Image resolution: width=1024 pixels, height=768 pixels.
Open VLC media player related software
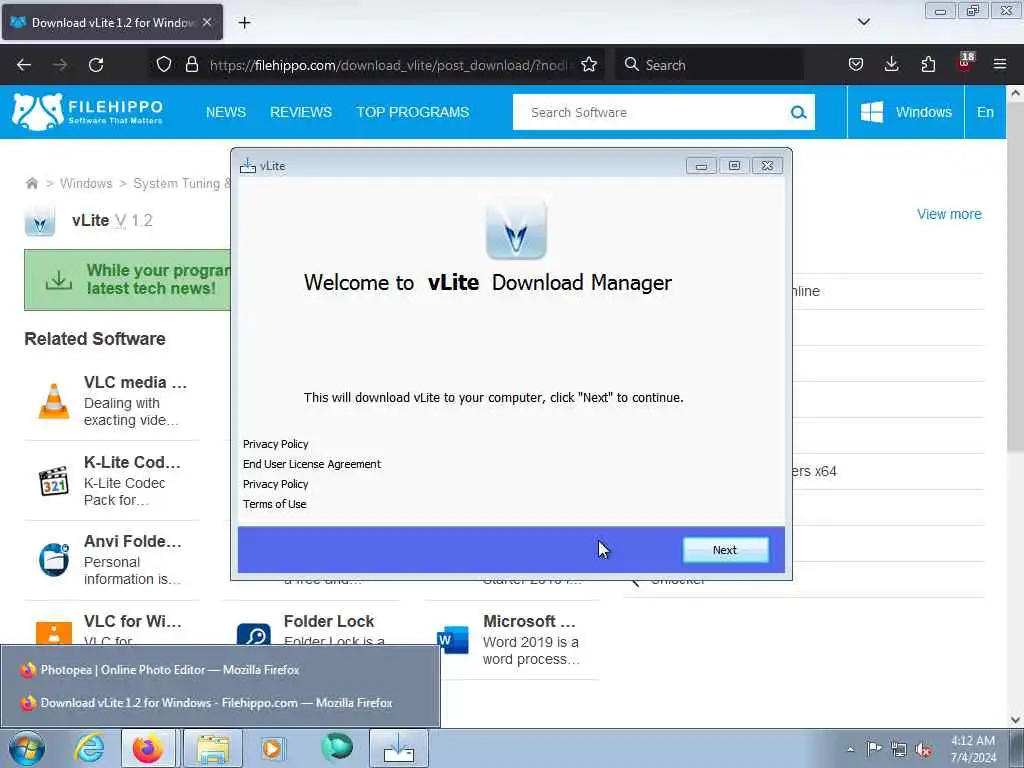pos(135,382)
